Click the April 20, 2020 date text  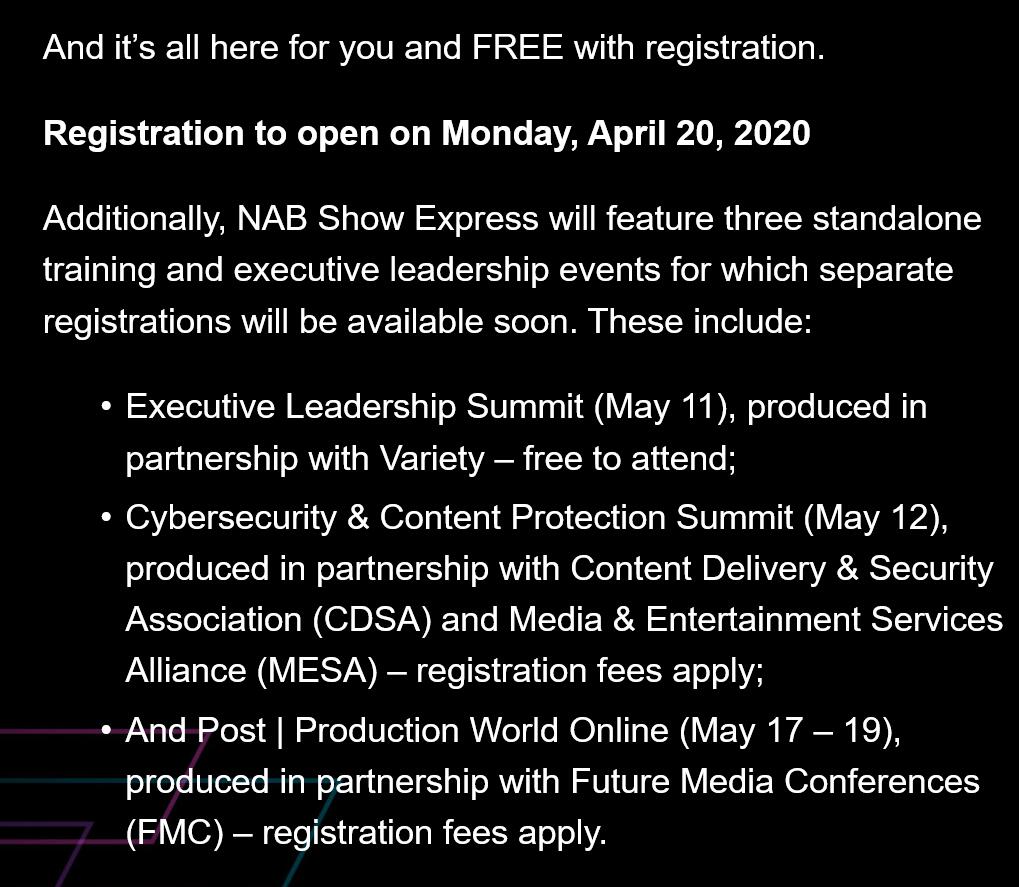699,134
